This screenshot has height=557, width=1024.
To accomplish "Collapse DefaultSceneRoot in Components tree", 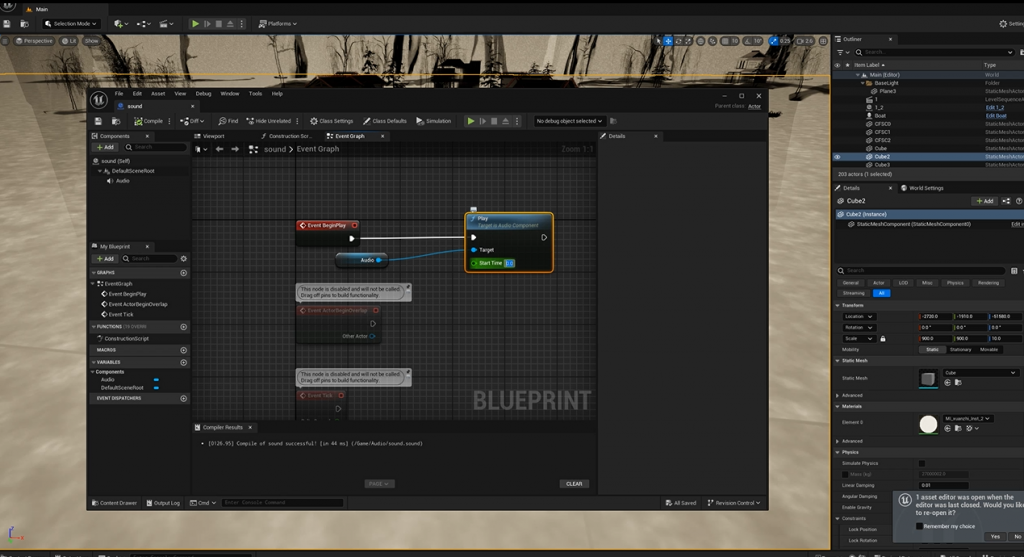I will (x=100, y=171).
